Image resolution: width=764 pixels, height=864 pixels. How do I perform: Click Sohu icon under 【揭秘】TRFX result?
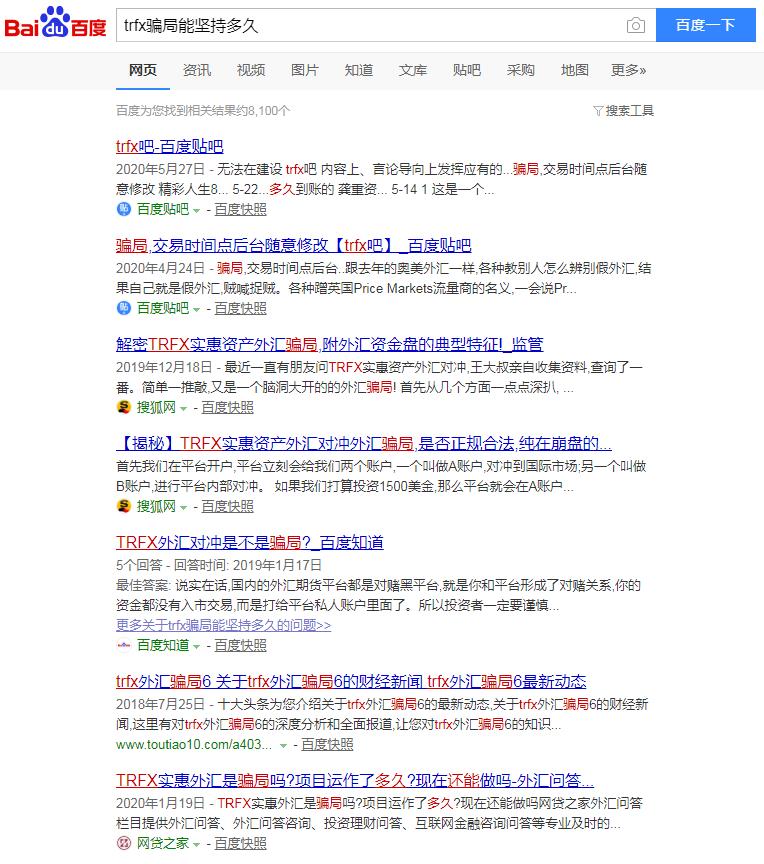pos(124,506)
